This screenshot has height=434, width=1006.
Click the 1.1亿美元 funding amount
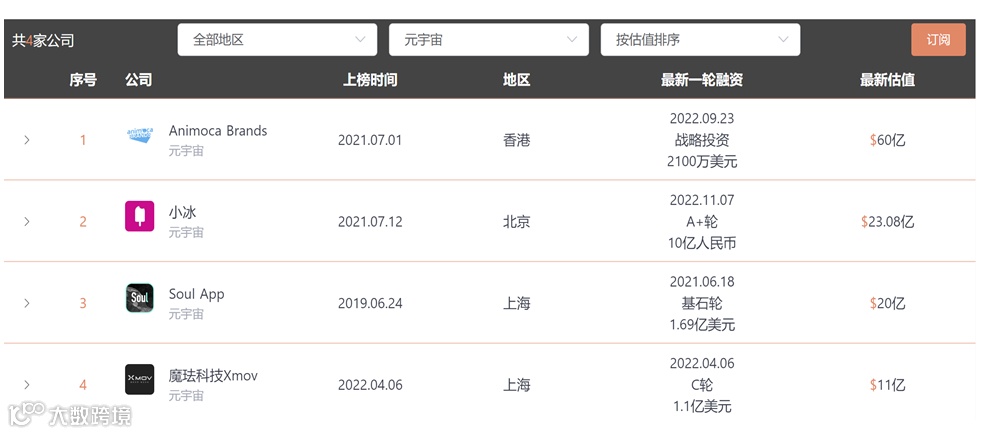[702, 406]
